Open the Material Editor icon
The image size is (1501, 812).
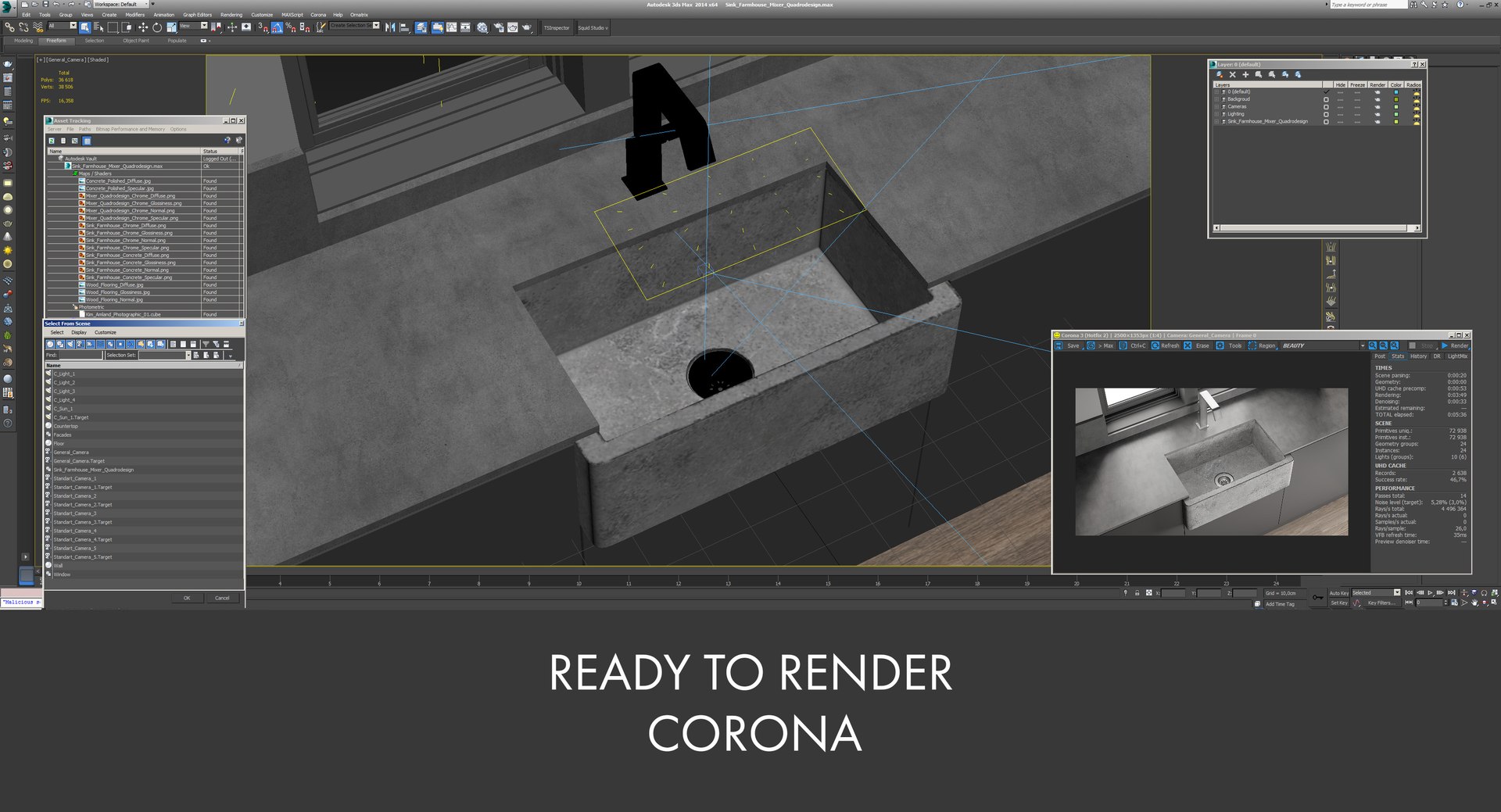point(482,27)
